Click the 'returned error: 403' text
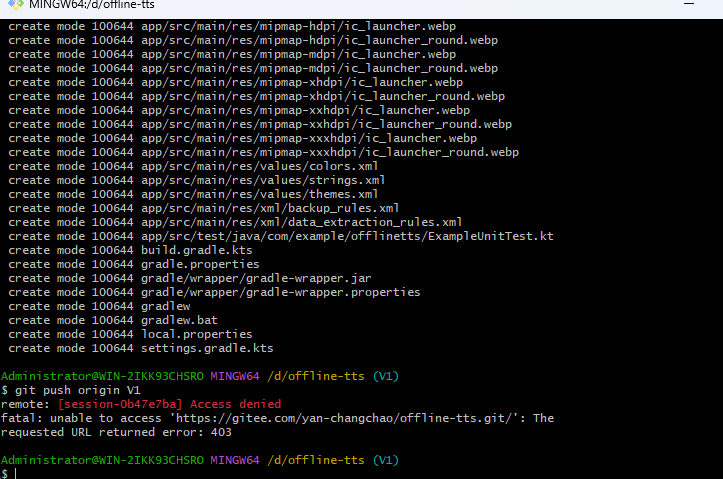 165,432
